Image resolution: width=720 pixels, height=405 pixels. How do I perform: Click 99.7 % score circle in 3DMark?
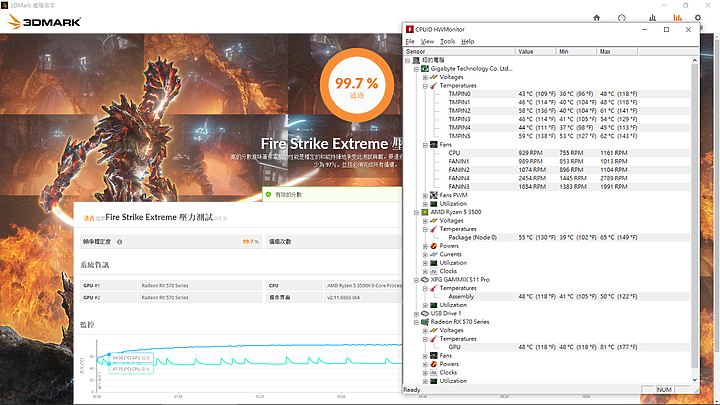pyautogui.click(x=357, y=84)
